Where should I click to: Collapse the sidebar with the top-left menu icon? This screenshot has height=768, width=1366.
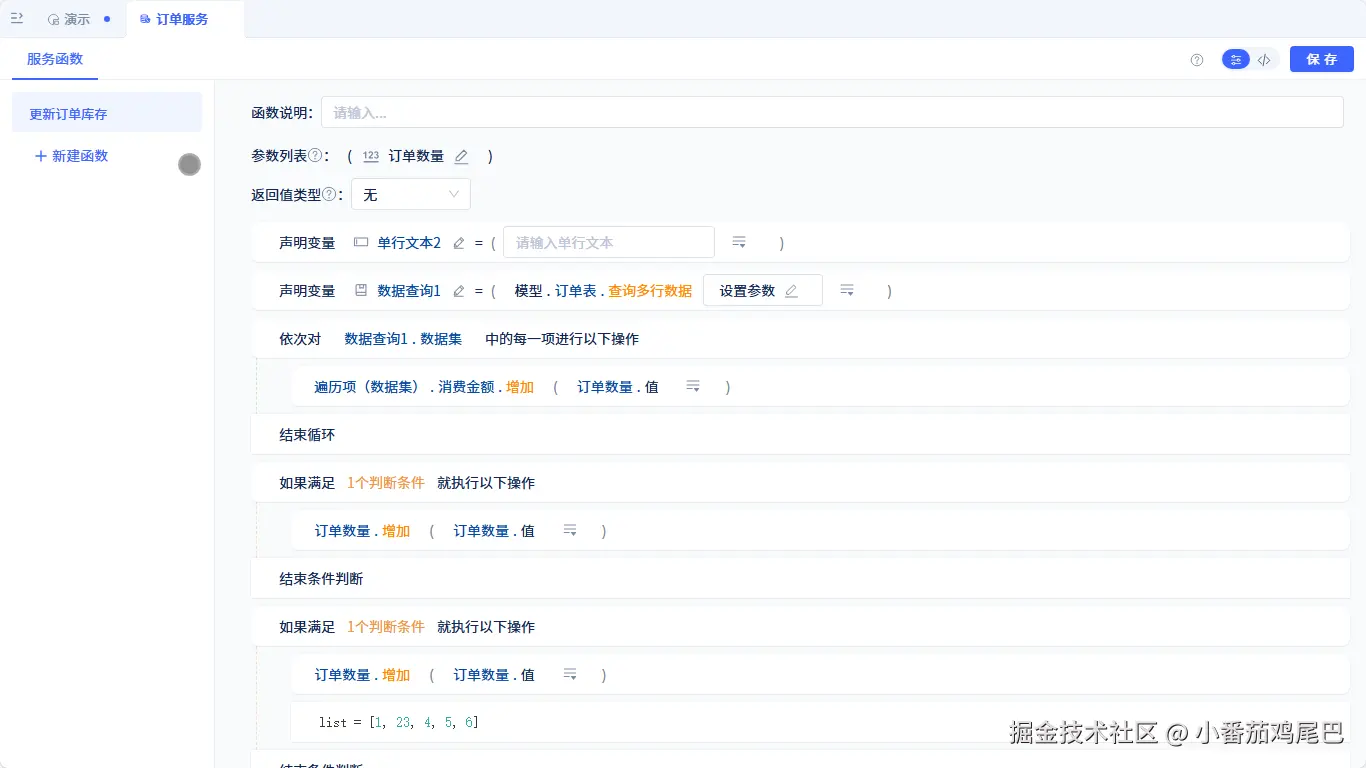coord(17,19)
